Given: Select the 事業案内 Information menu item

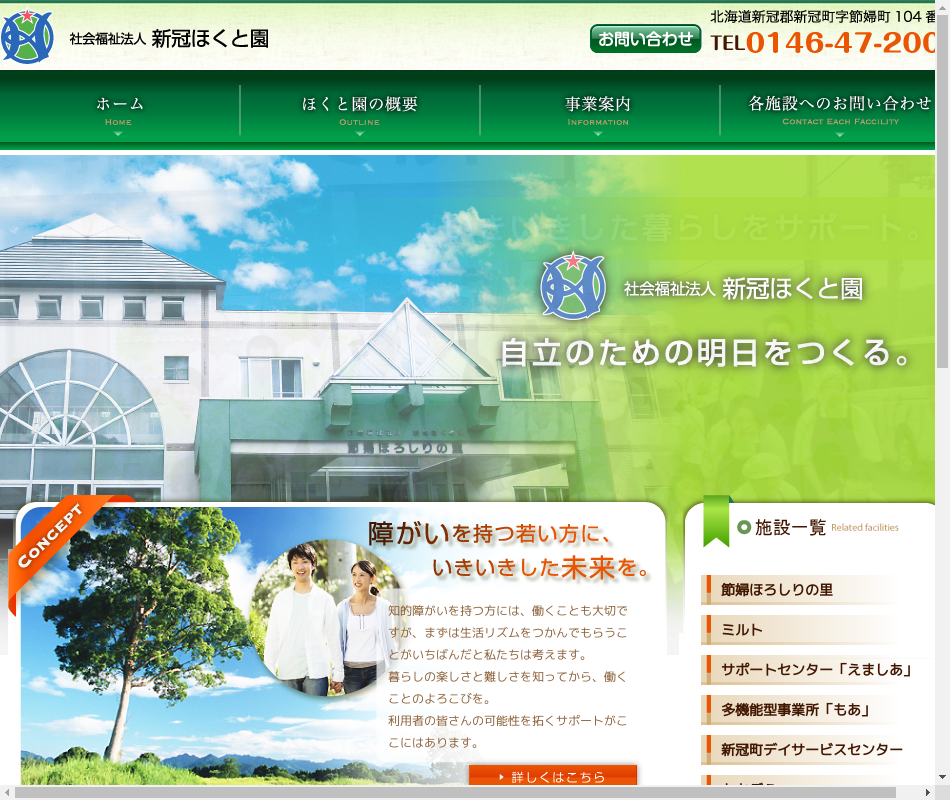Looking at the screenshot, I should tap(598, 108).
